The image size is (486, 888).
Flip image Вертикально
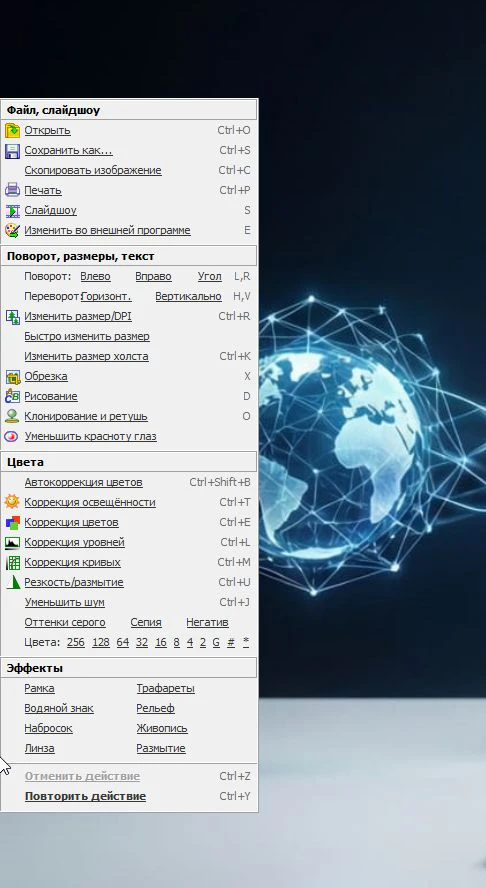tap(189, 297)
